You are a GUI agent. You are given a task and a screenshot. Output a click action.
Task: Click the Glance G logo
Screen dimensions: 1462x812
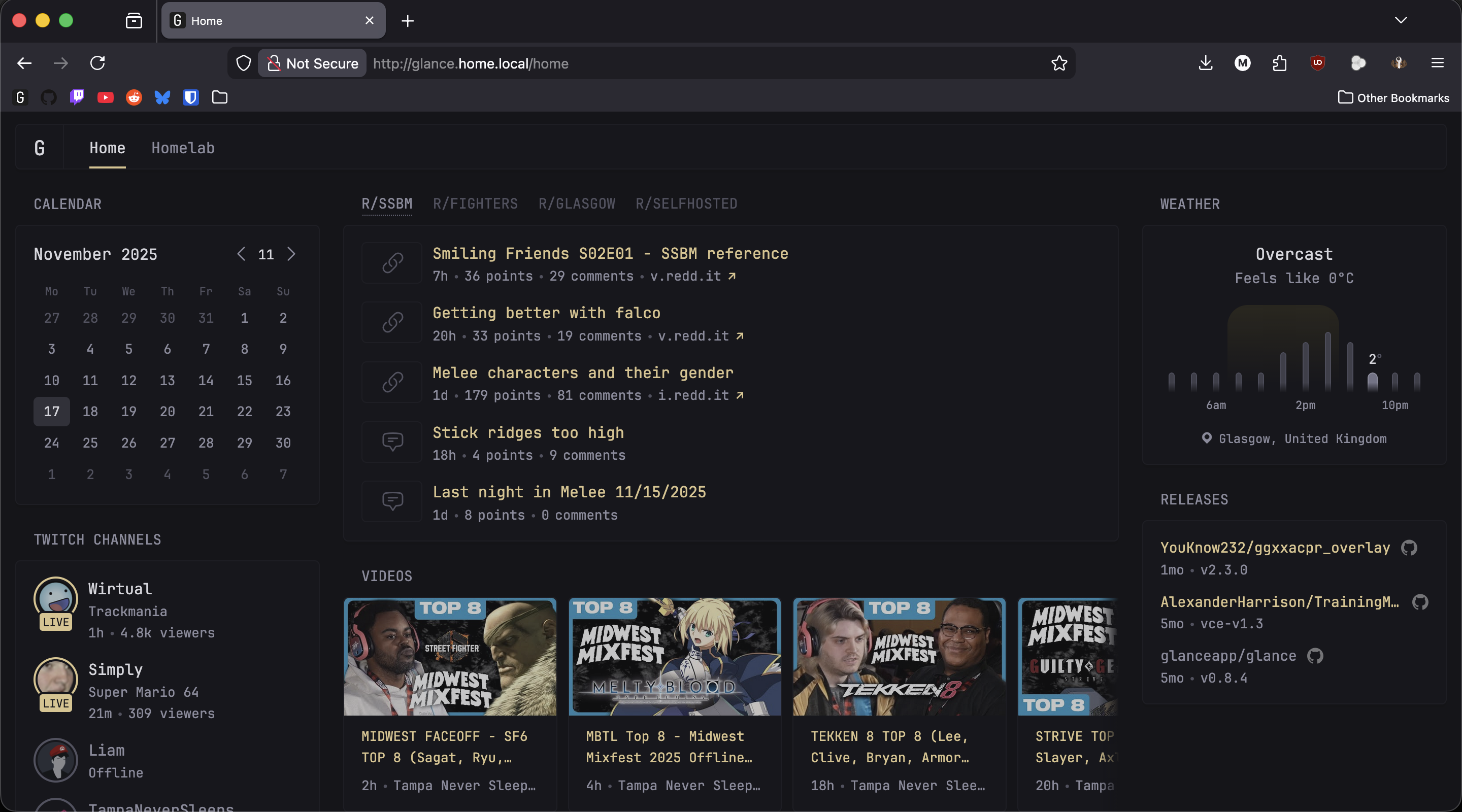pyautogui.click(x=39, y=148)
